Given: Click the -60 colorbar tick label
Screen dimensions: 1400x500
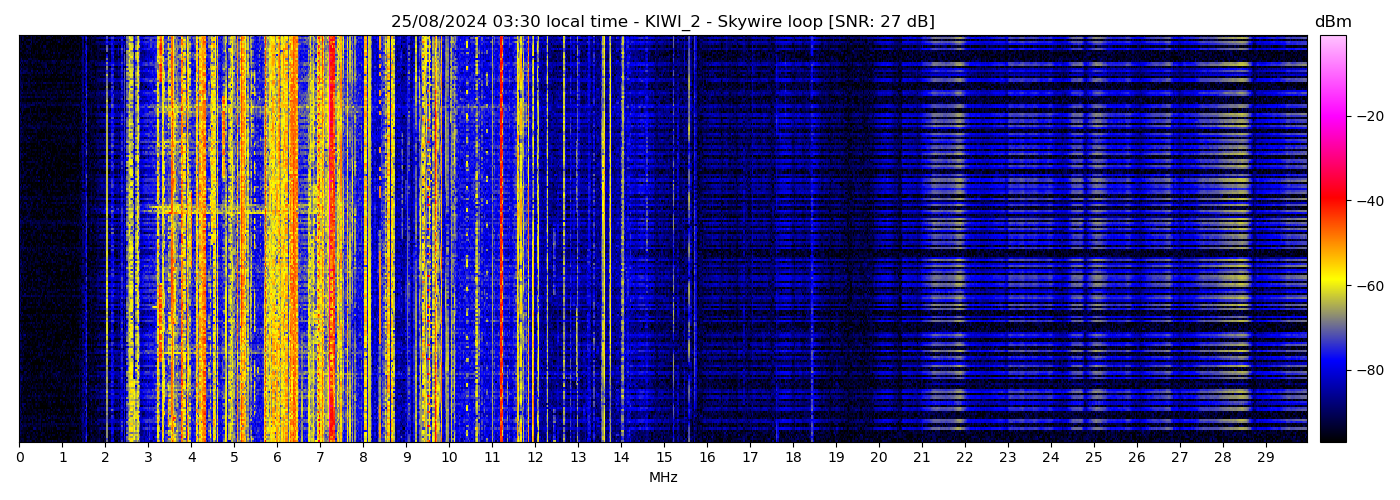Looking at the screenshot, I should 1369,286.
